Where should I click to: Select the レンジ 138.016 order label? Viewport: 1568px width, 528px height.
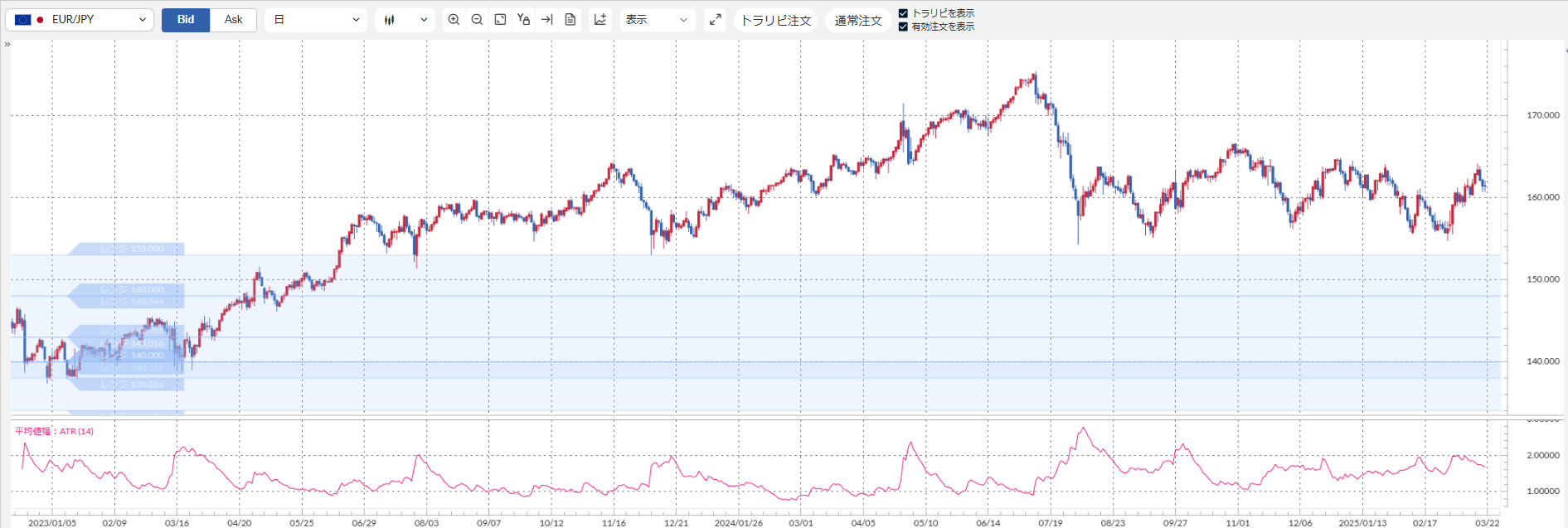point(126,385)
